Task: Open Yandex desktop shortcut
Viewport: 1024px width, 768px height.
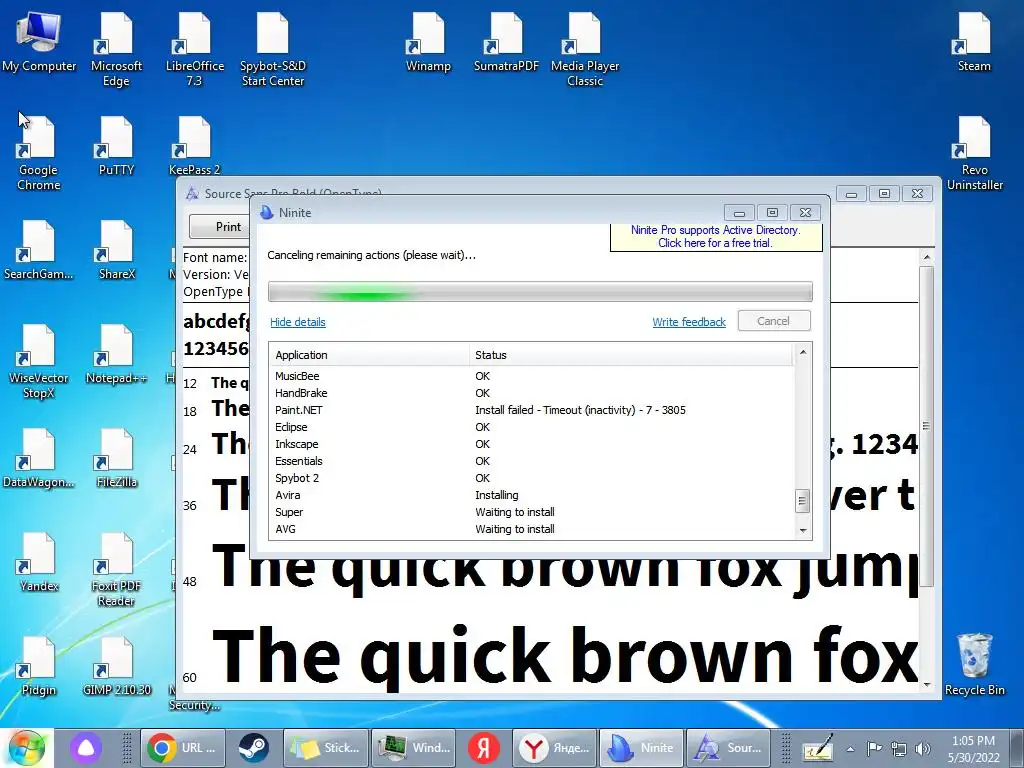Action: 39,563
